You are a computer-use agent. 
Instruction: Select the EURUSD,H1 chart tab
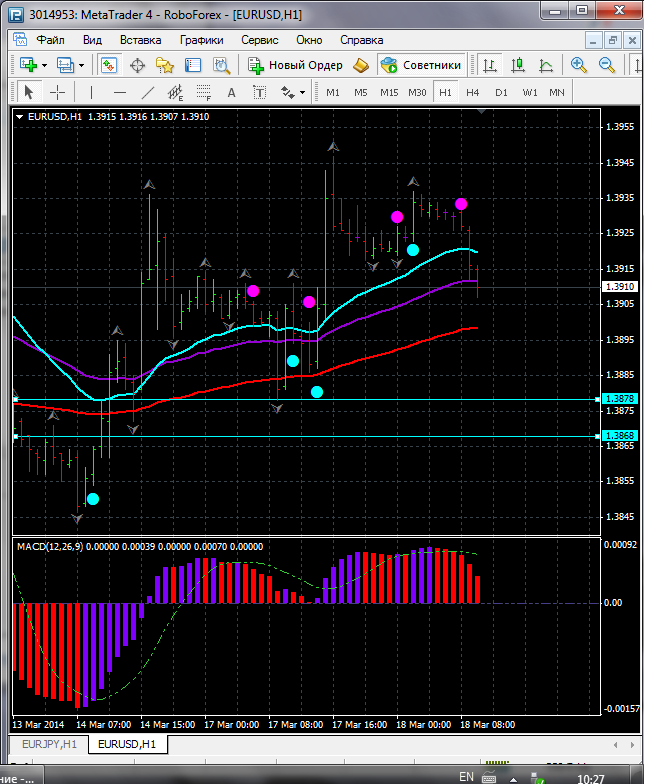coord(127,744)
